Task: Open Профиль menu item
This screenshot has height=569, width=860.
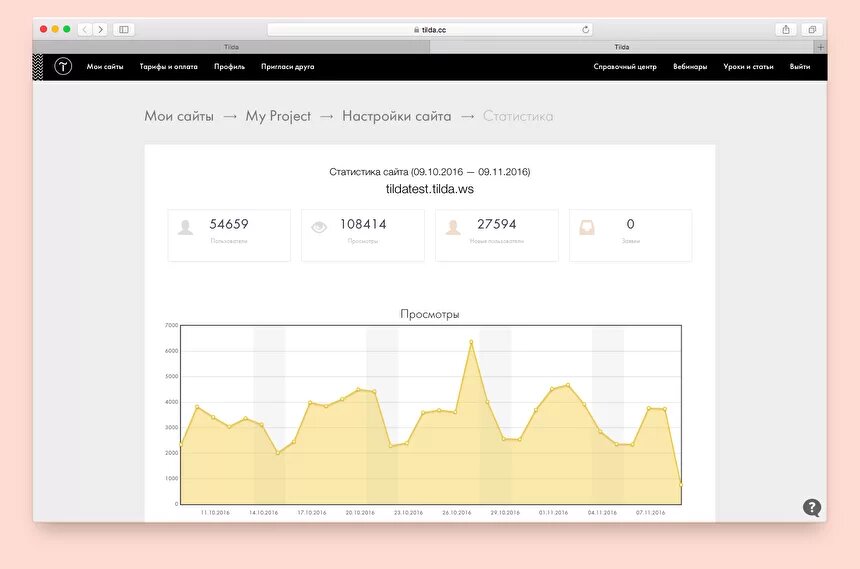Action: (x=229, y=66)
